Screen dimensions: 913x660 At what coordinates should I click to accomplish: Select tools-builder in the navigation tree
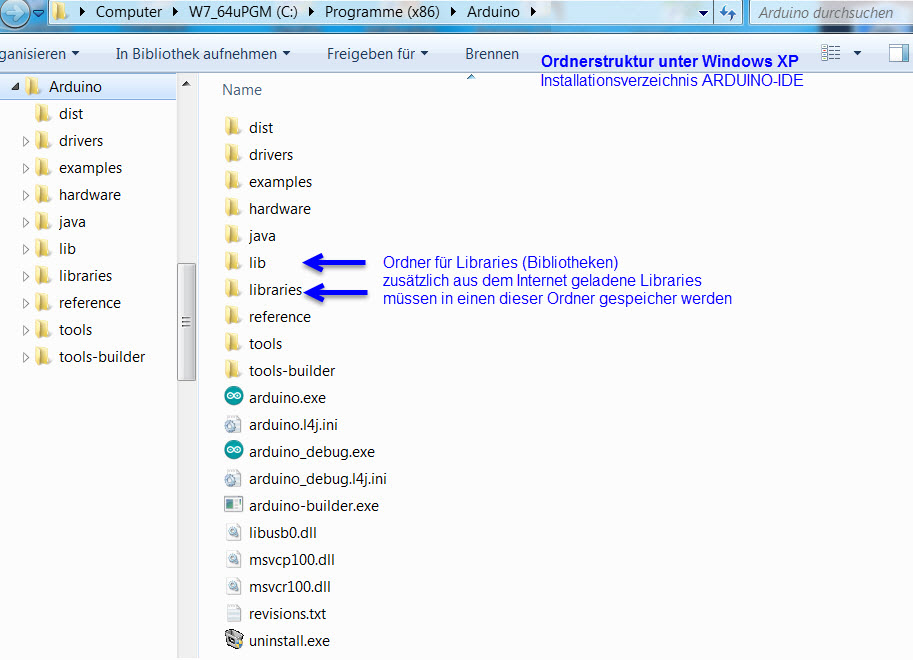pyautogui.click(x=101, y=357)
